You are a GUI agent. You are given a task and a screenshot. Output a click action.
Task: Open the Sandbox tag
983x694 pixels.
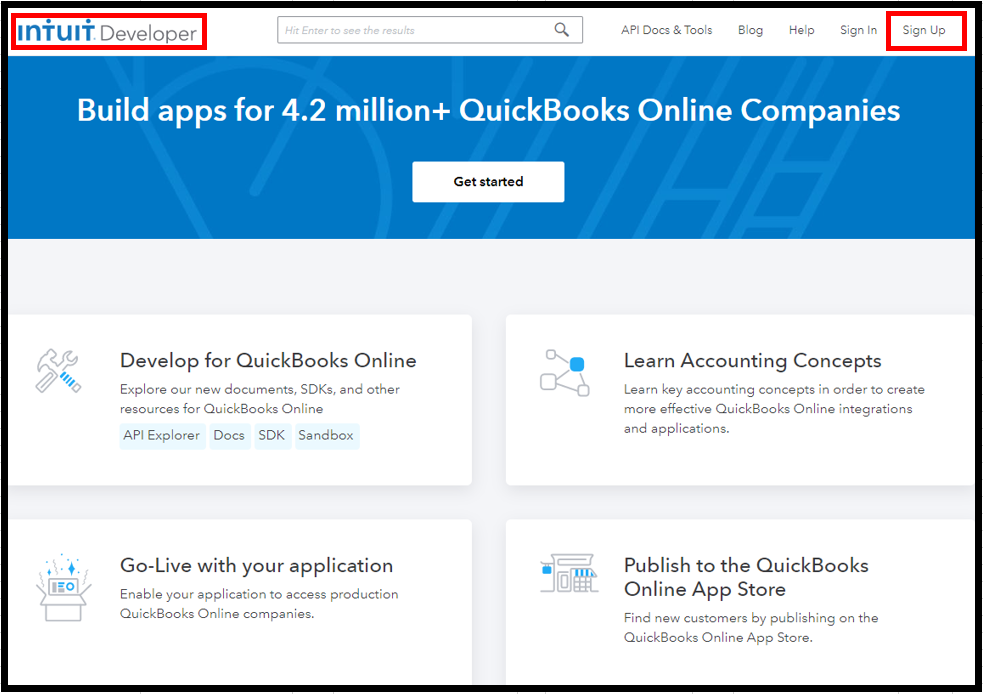coord(326,435)
